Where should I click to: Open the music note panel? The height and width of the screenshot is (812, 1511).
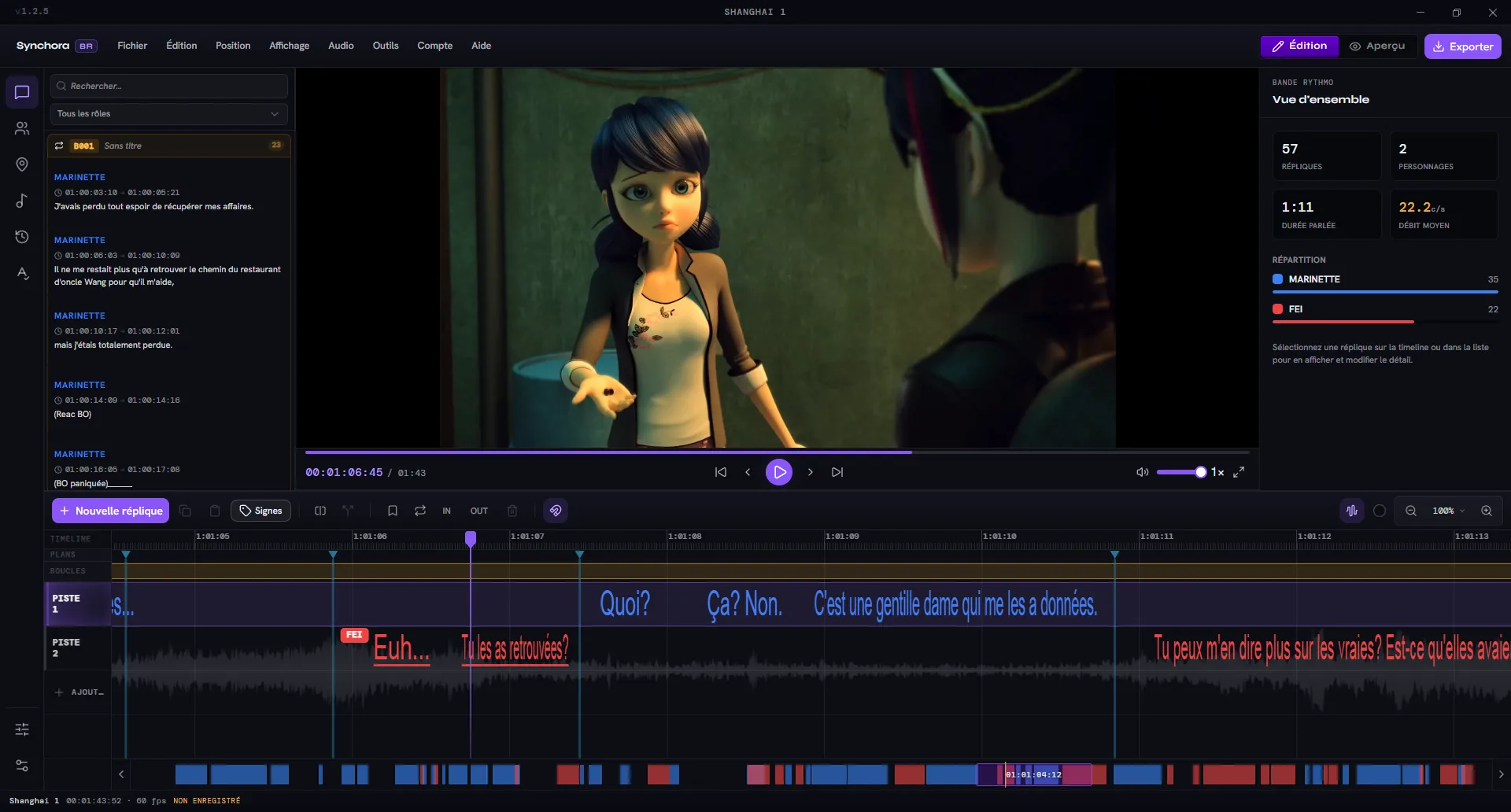coord(22,201)
